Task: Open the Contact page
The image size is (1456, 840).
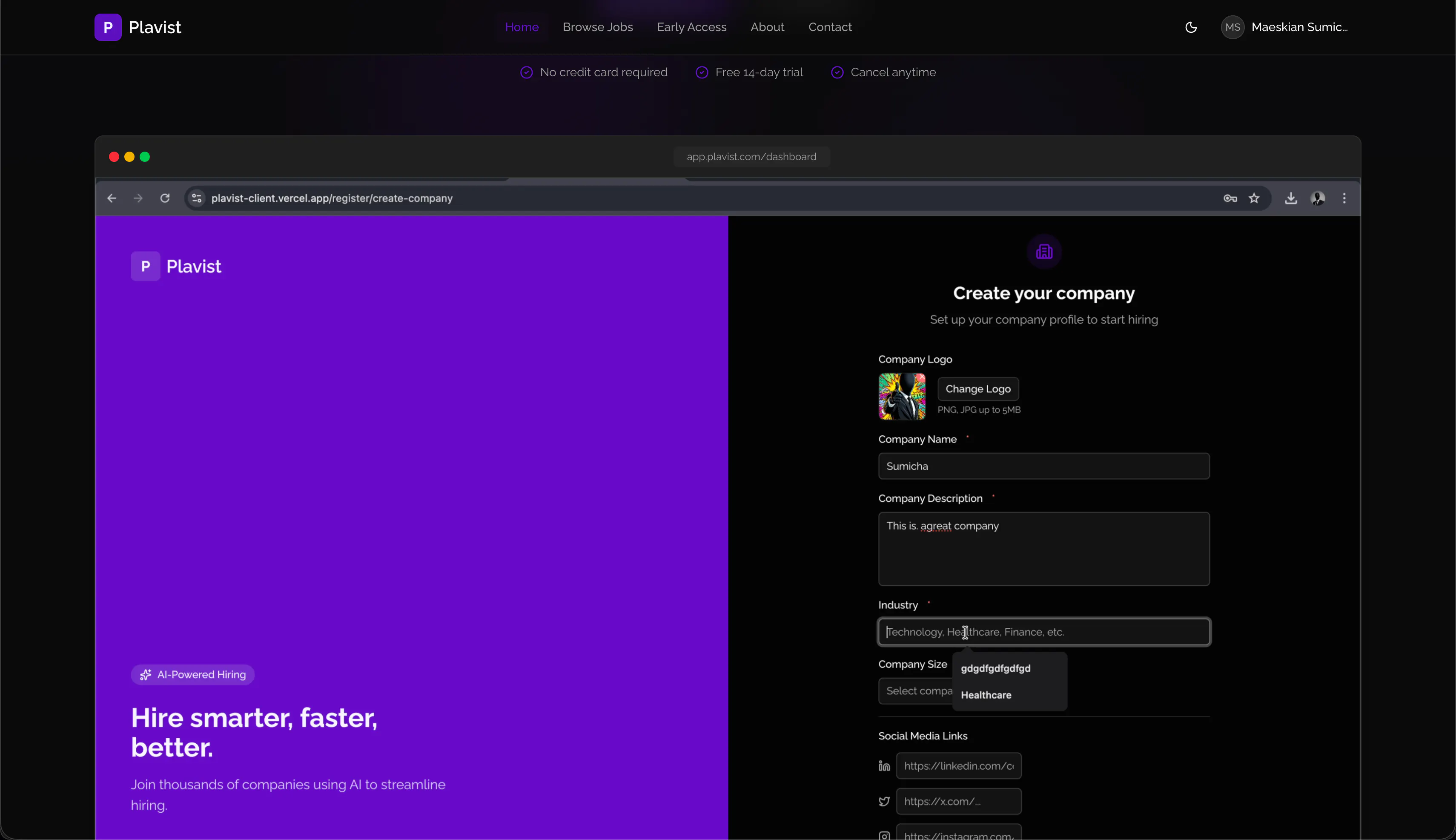Action: (x=830, y=27)
